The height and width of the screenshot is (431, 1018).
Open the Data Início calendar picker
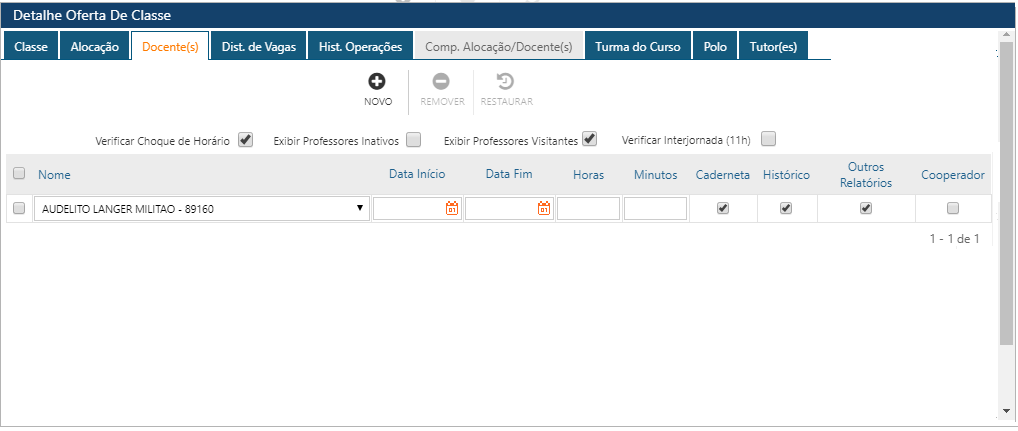coord(452,209)
